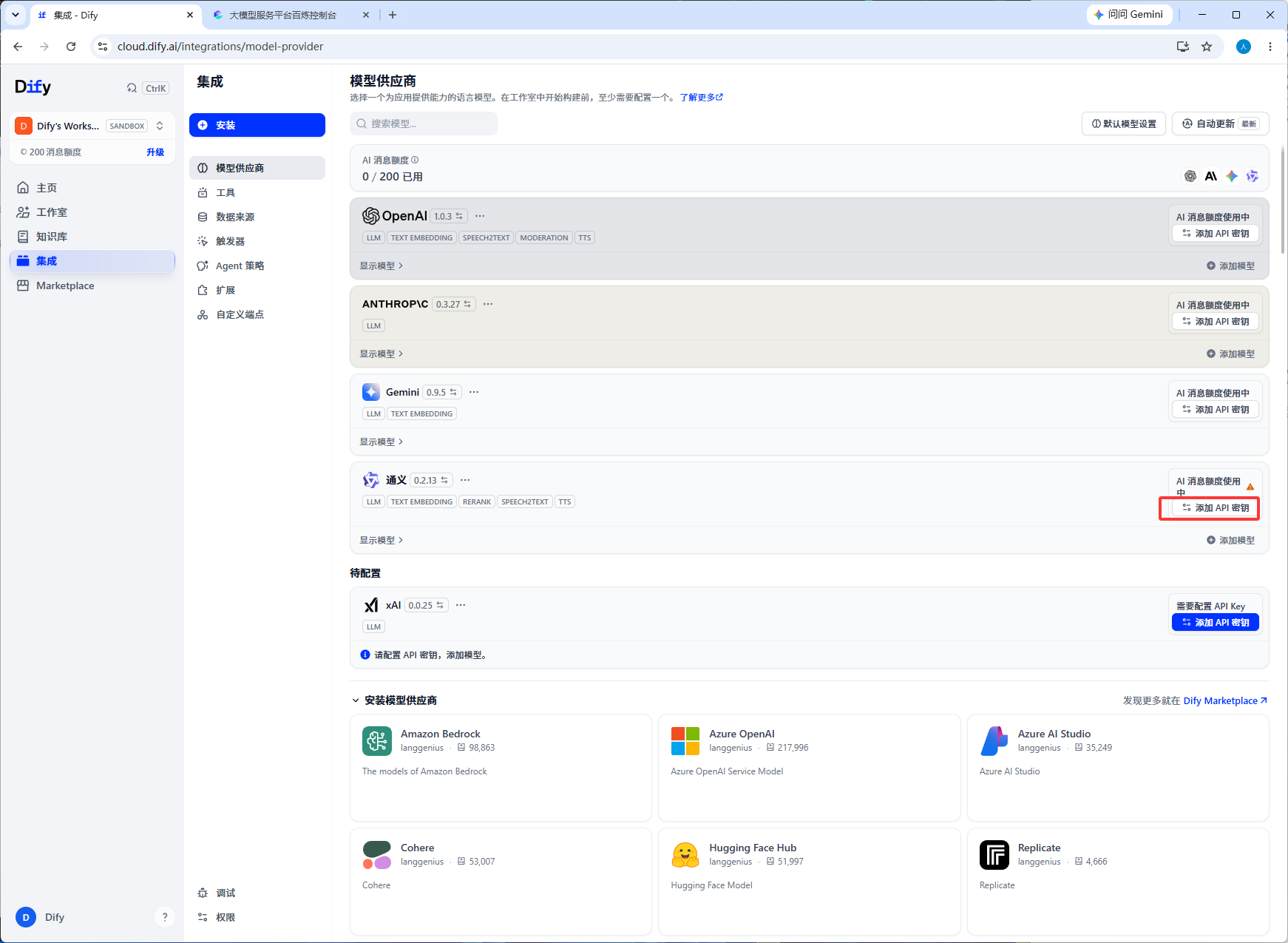The width and height of the screenshot is (1288, 943).
Task: Add an API key for OpenAI
Action: coord(1216,234)
